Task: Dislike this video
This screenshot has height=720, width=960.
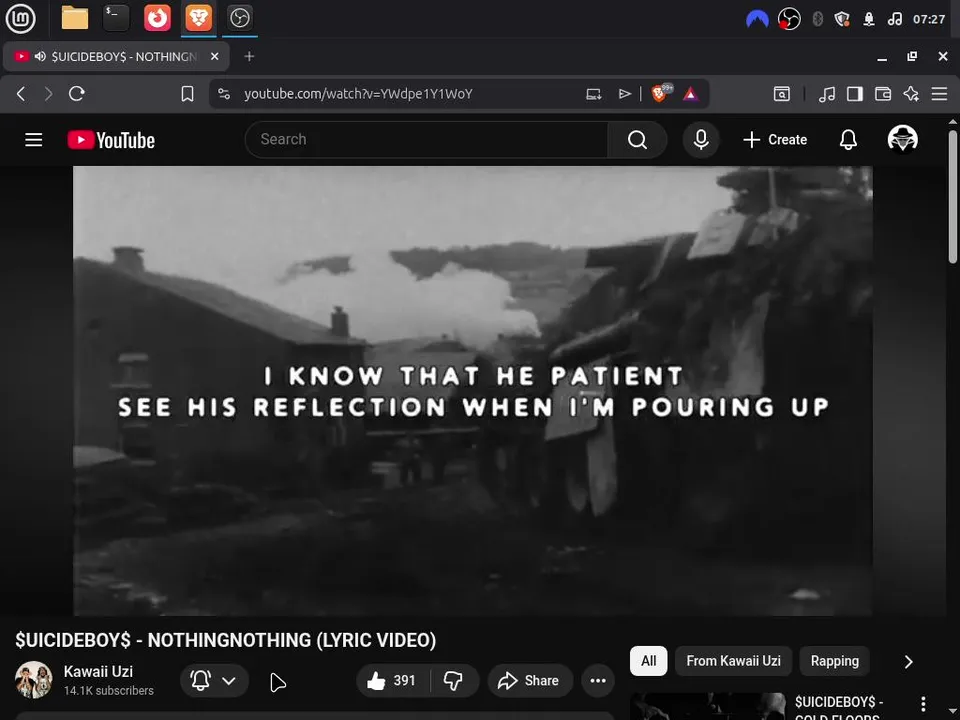Action: [454, 680]
